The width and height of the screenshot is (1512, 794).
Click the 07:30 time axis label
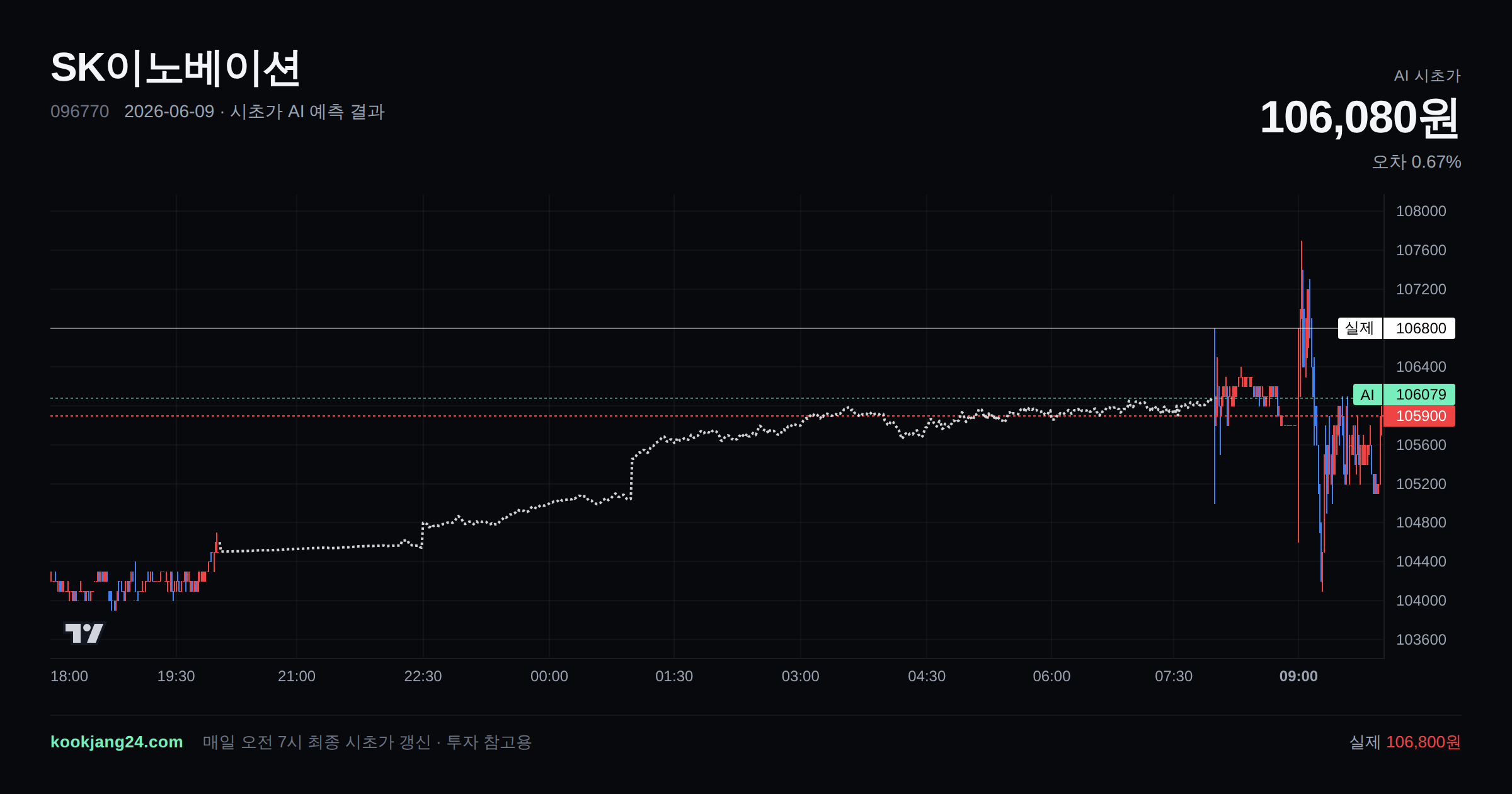[x=1174, y=676]
